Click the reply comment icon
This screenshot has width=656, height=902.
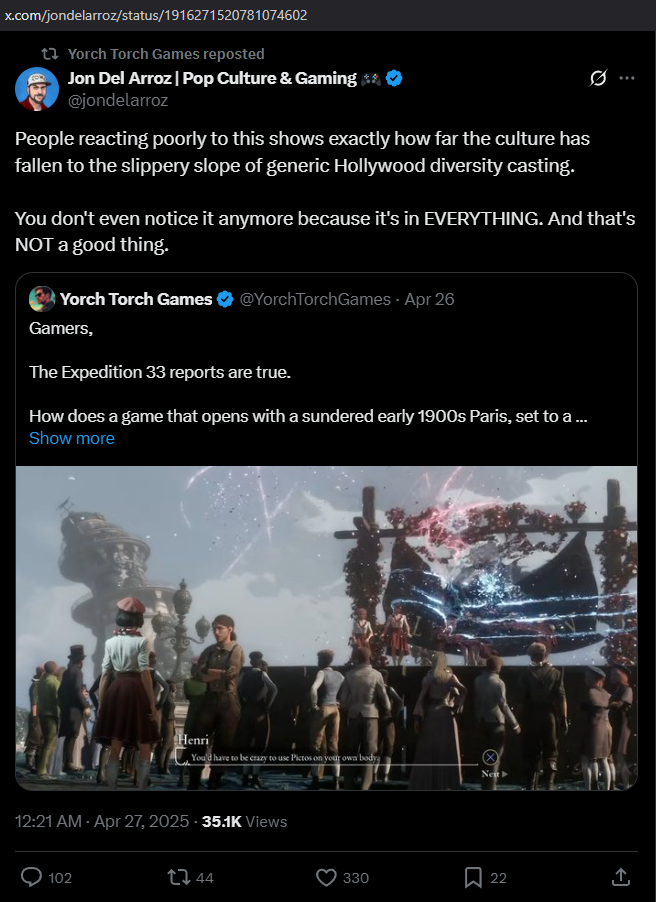31,877
